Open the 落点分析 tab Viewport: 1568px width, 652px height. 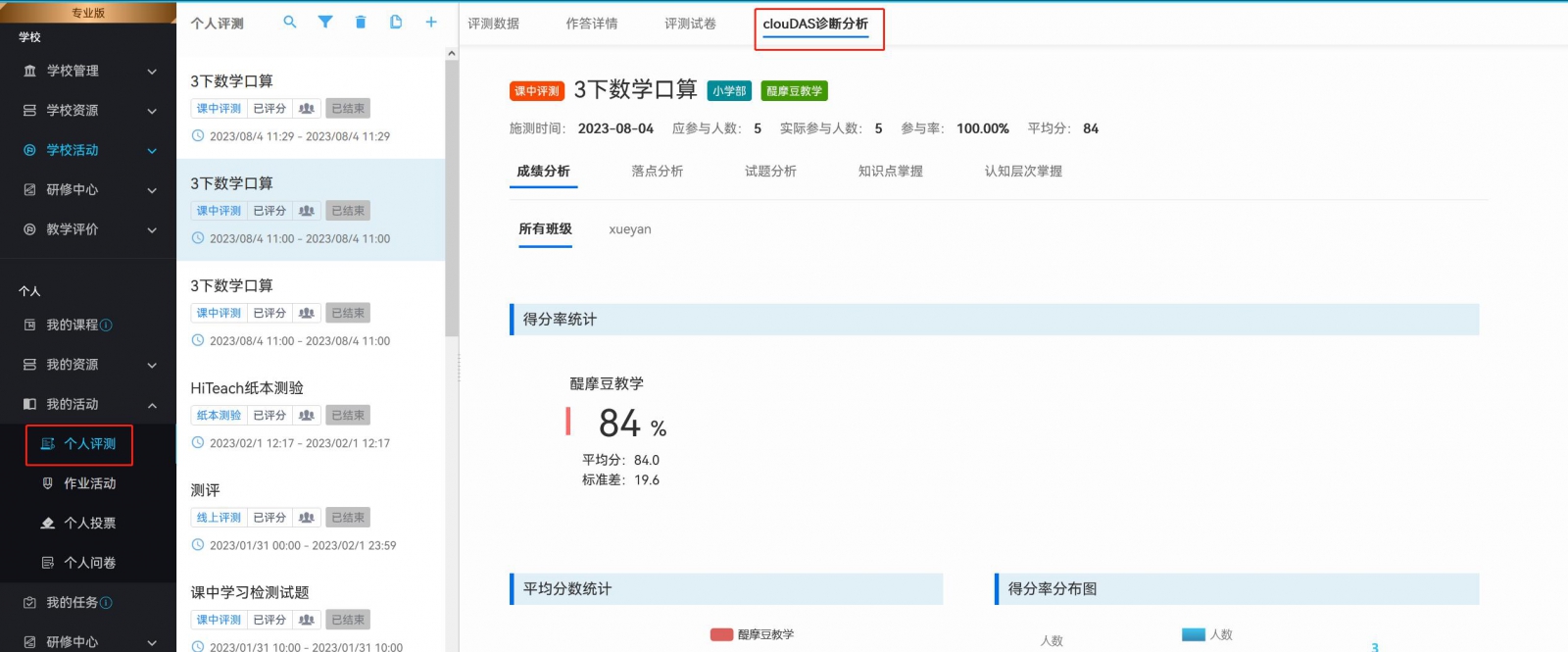point(657,172)
